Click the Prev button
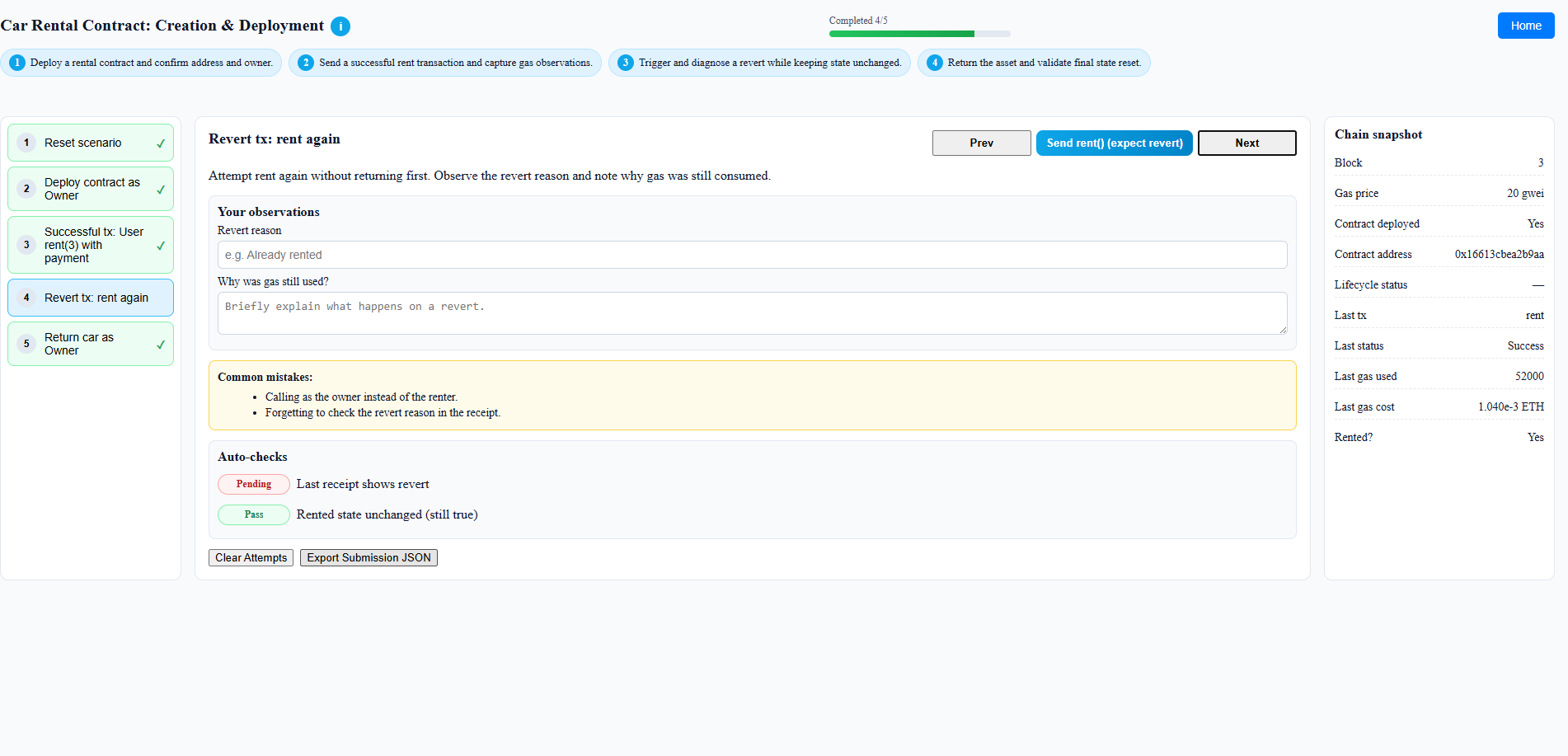Screen dimensions: 1568x756 point(981,143)
